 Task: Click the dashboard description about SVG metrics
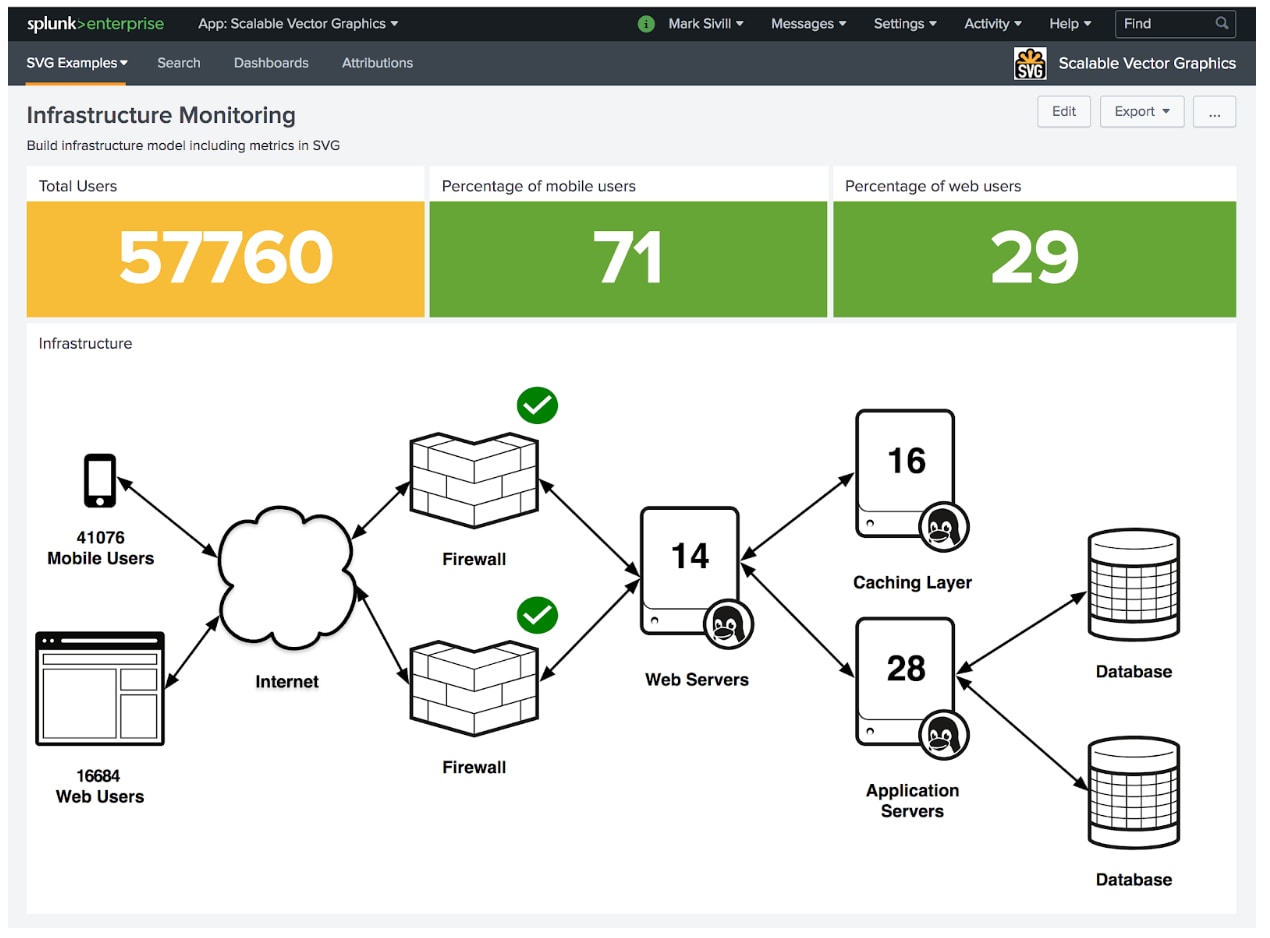[x=183, y=146]
